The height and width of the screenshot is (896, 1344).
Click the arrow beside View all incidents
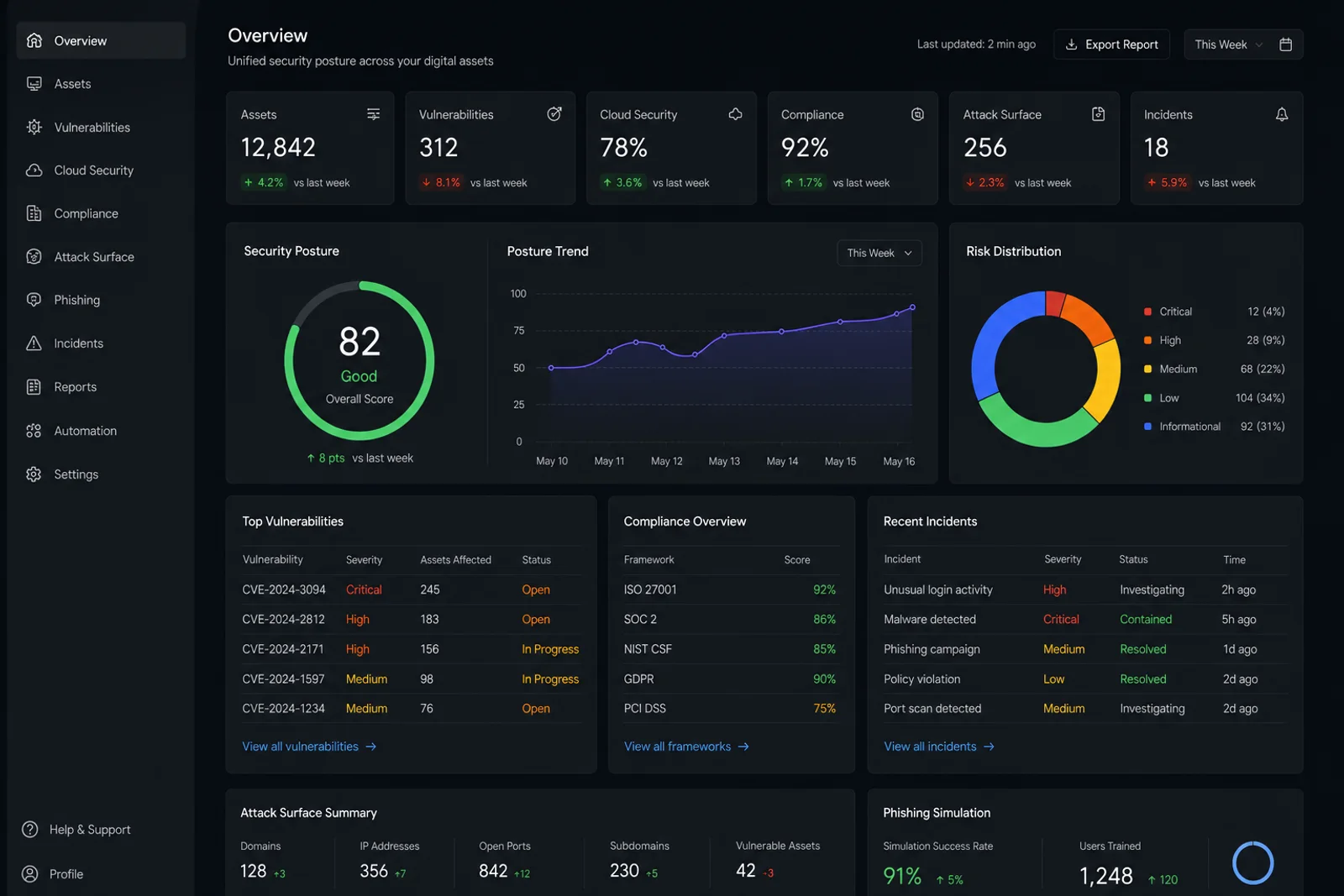(989, 747)
